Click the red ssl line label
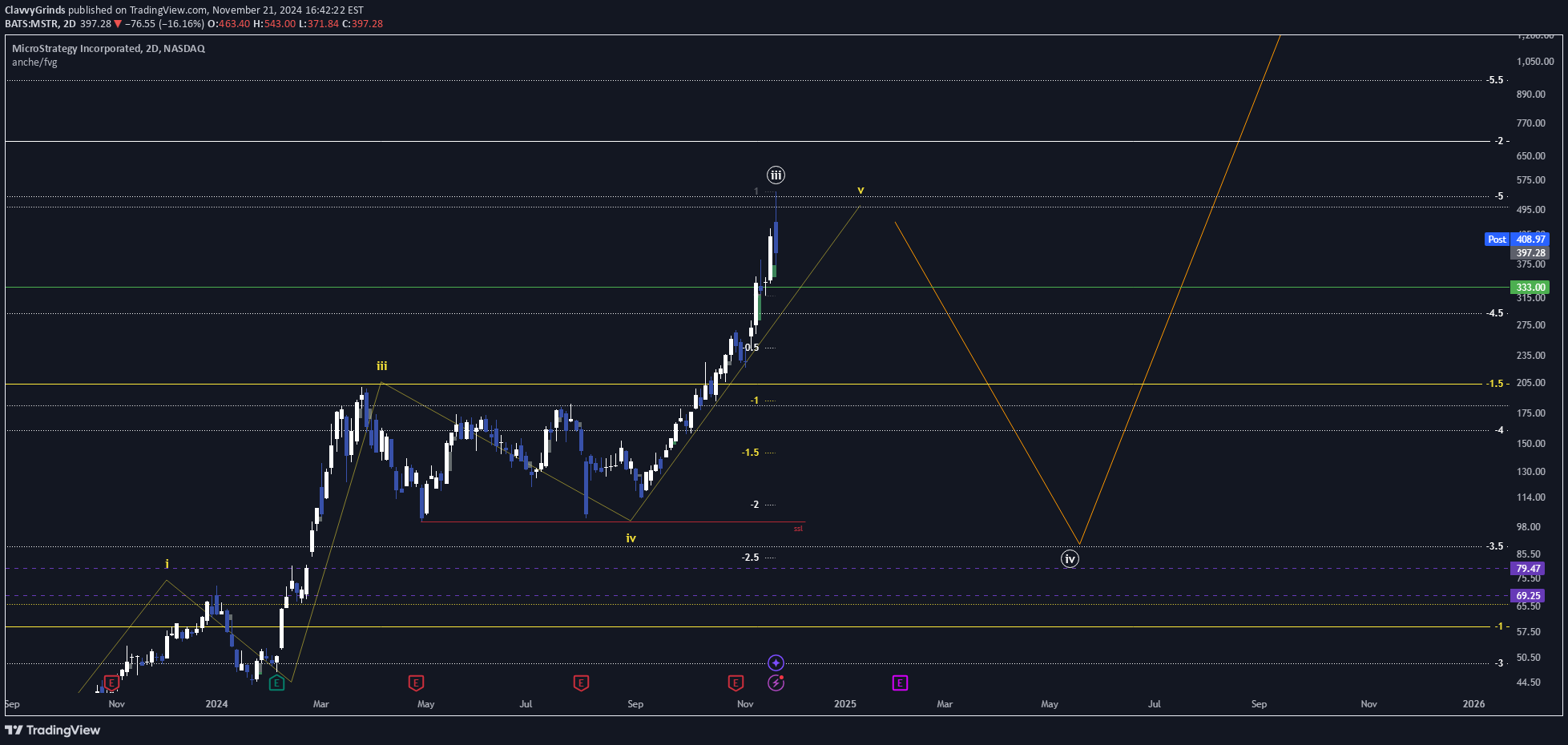This screenshot has width=1568, height=745. pos(798,529)
